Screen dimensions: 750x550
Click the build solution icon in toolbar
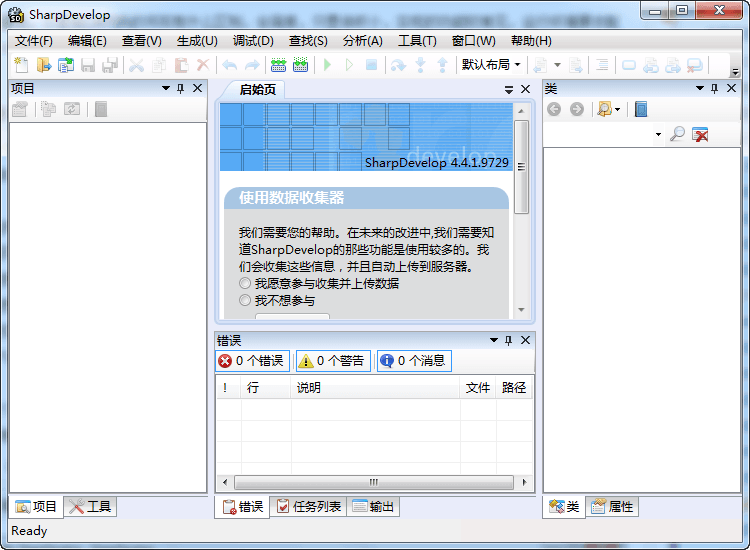pyautogui.click(x=279, y=65)
